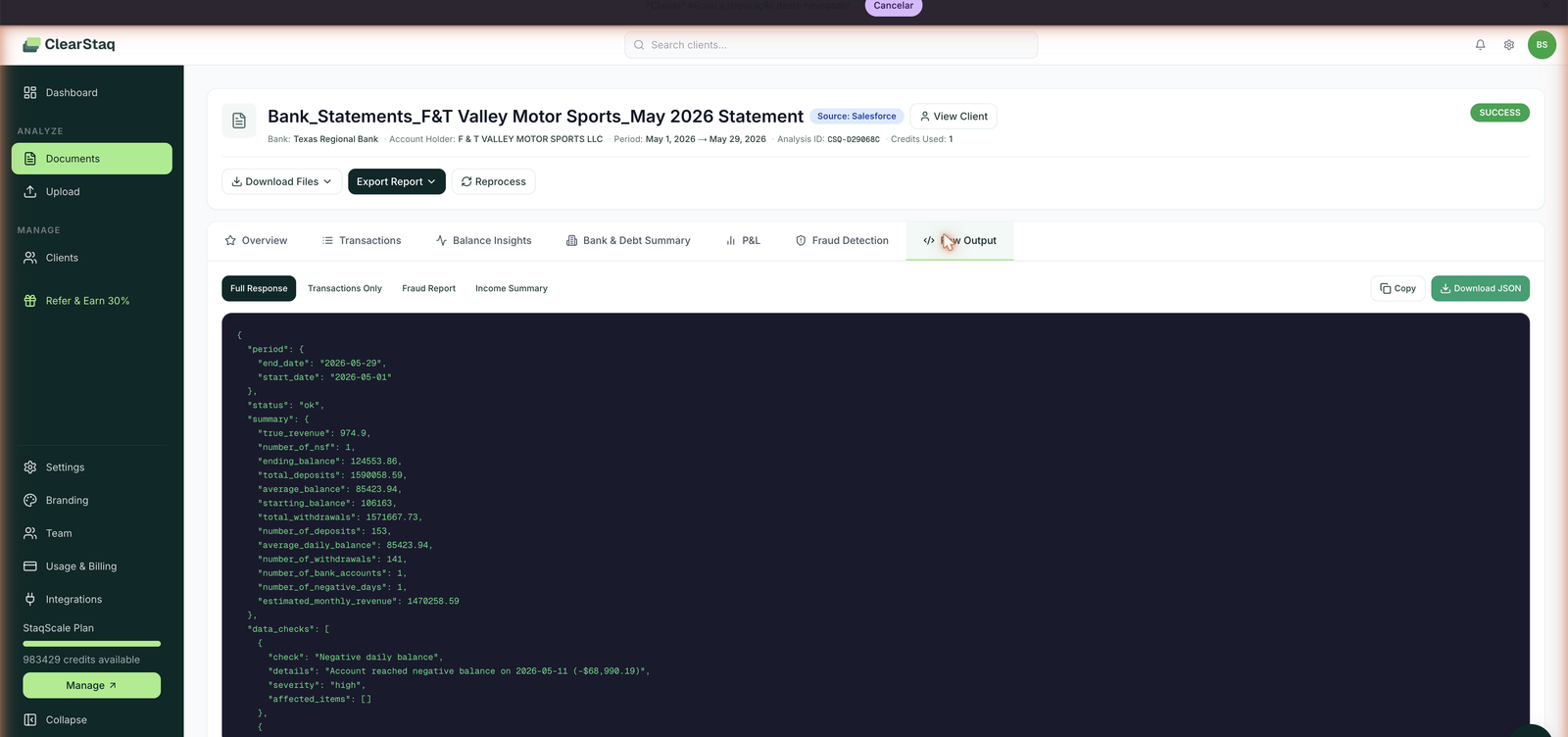The image size is (1568, 737).
Task: Open the notifications bell
Action: point(1480,45)
